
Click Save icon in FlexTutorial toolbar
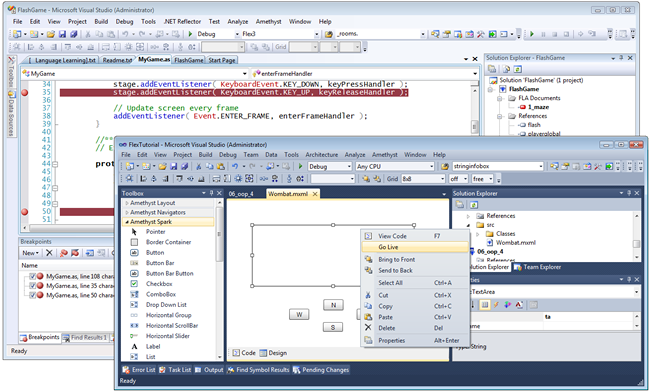[174, 167]
